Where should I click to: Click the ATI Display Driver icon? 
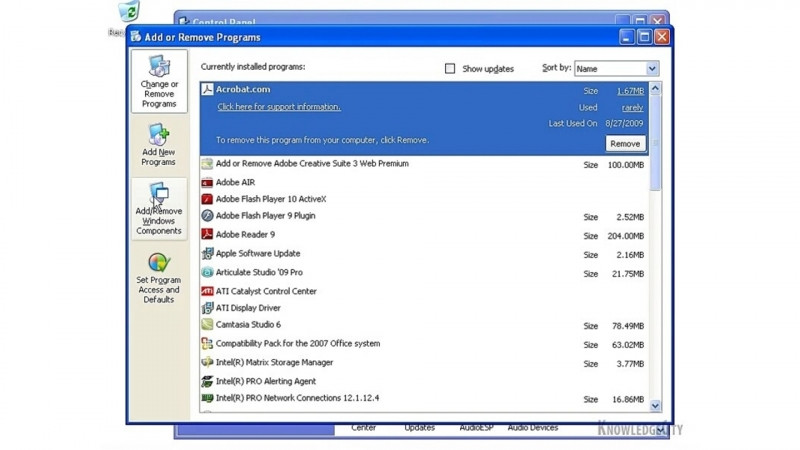[207, 308]
